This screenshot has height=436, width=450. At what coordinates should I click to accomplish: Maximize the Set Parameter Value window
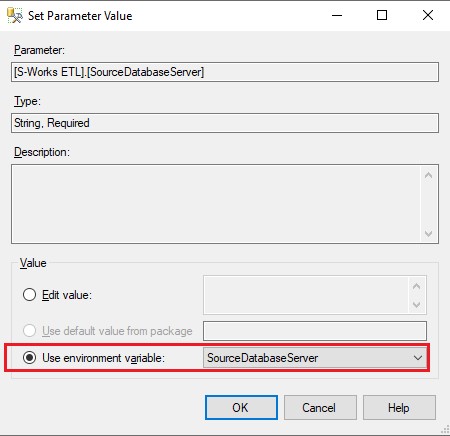[382, 15]
